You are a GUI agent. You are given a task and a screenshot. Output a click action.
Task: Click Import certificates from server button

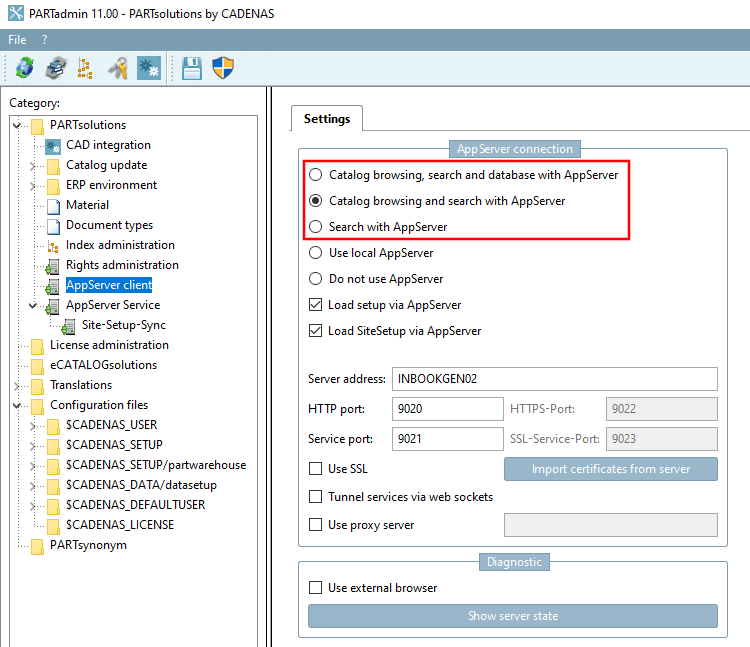(611, 469)
